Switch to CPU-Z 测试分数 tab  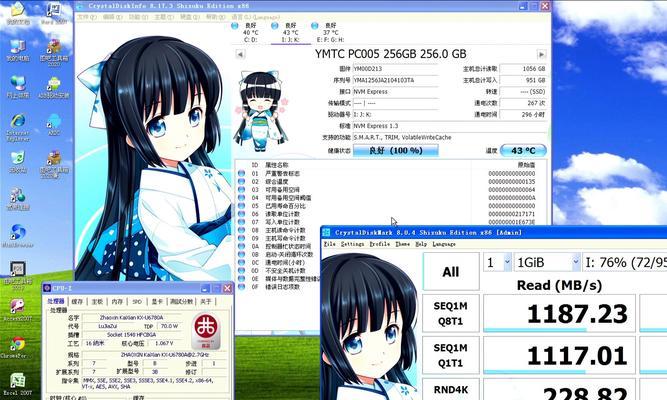(182, 301)
